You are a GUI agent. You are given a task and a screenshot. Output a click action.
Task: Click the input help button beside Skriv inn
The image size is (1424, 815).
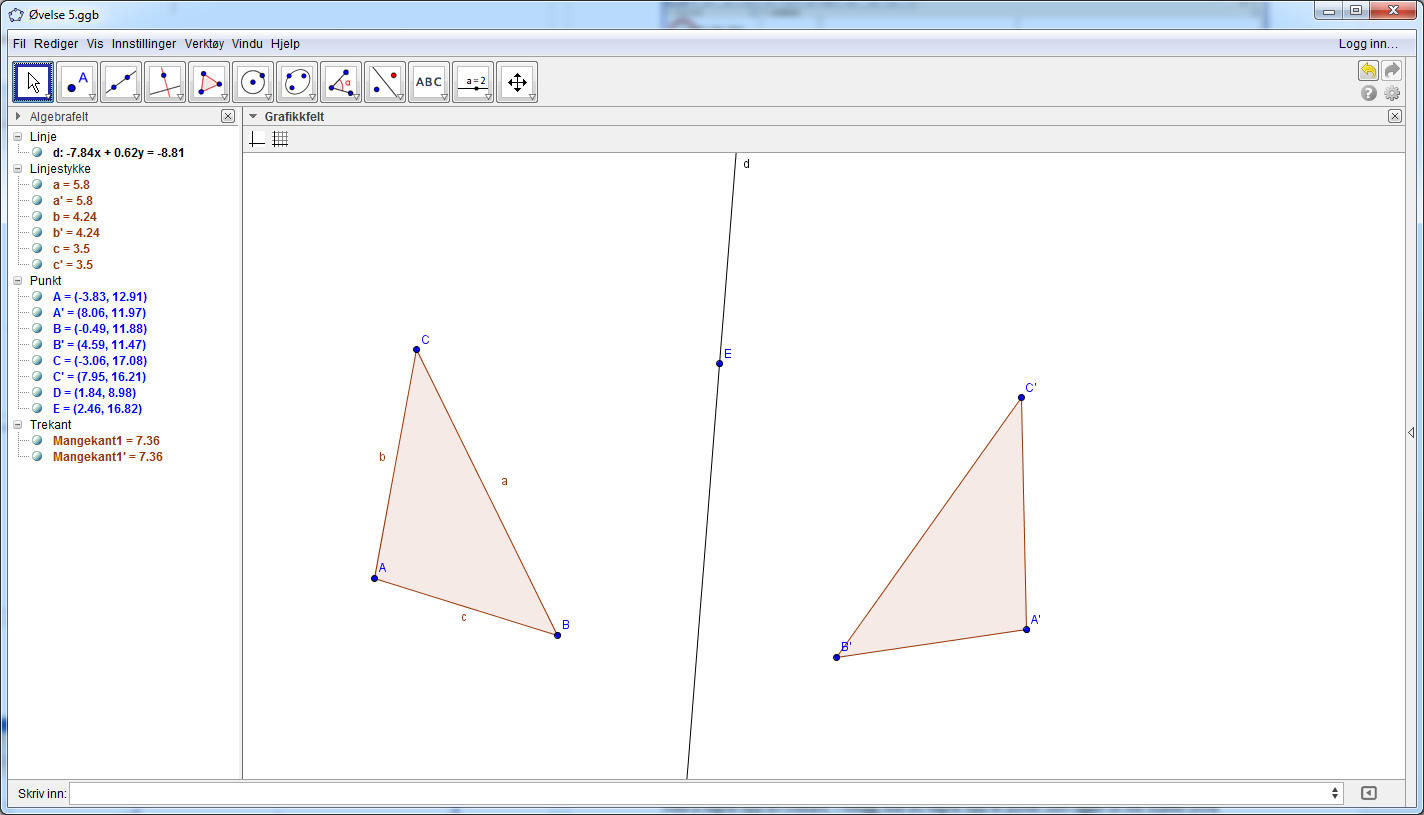click(1369, 793)
